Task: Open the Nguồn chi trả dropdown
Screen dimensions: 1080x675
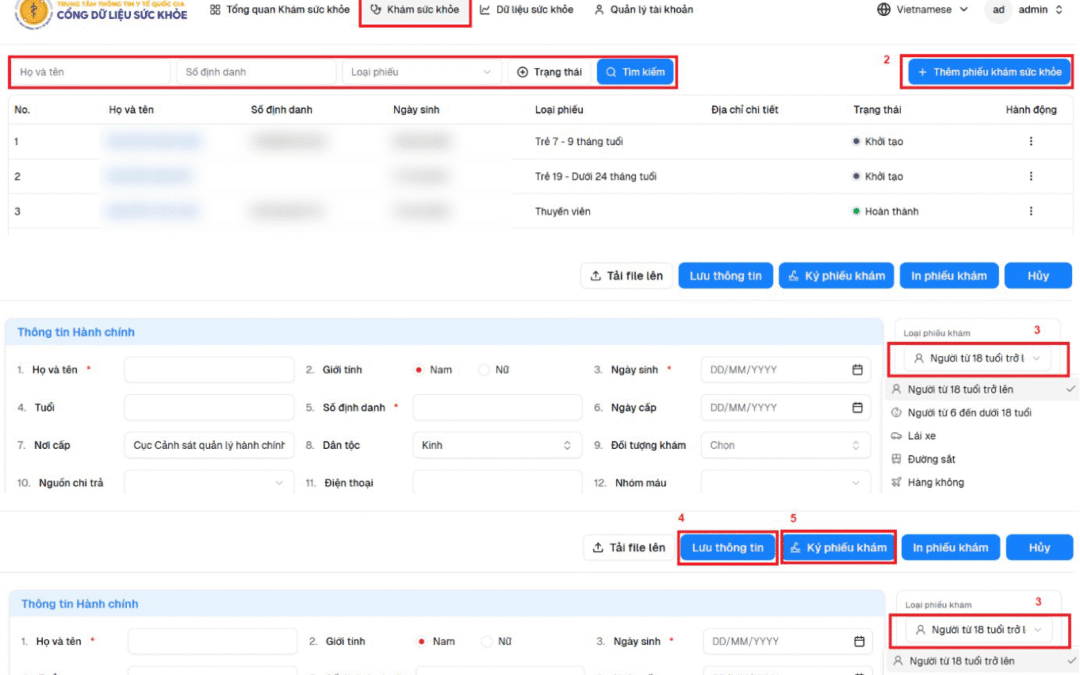Action: pyautogui.click(x=209, y=483)
